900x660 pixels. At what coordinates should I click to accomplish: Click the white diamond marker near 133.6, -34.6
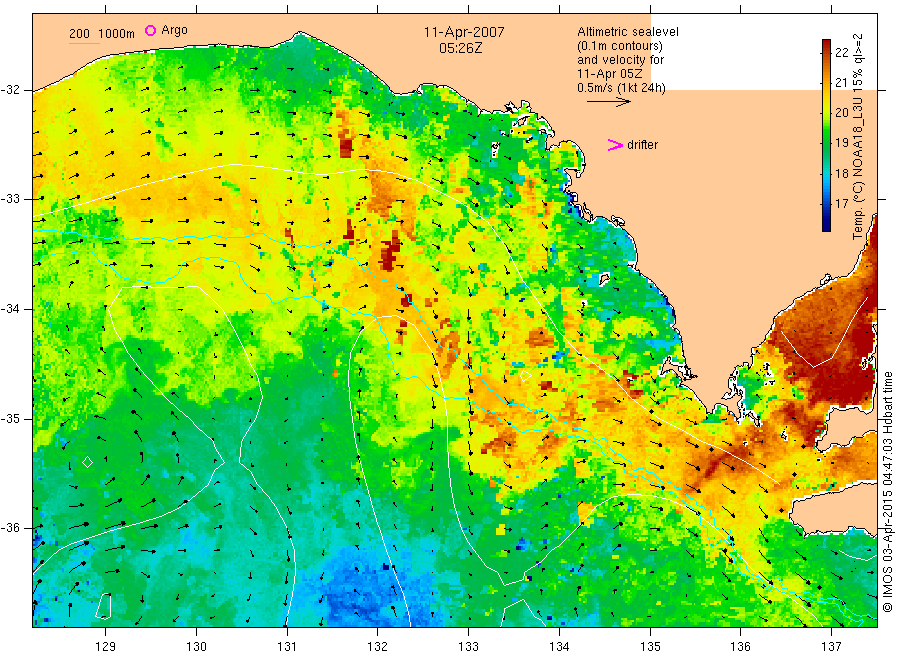tap(526, 376)
